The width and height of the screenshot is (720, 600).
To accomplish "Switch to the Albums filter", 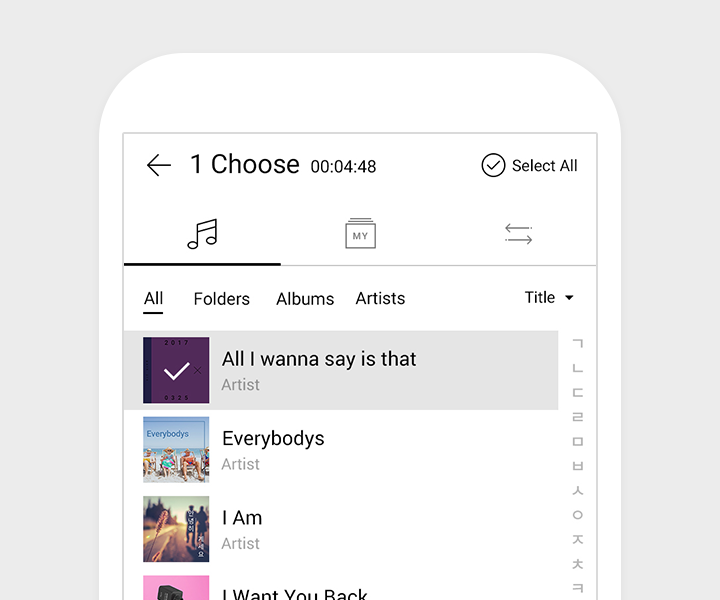I will pyautogui.click(x=305, y=299).
